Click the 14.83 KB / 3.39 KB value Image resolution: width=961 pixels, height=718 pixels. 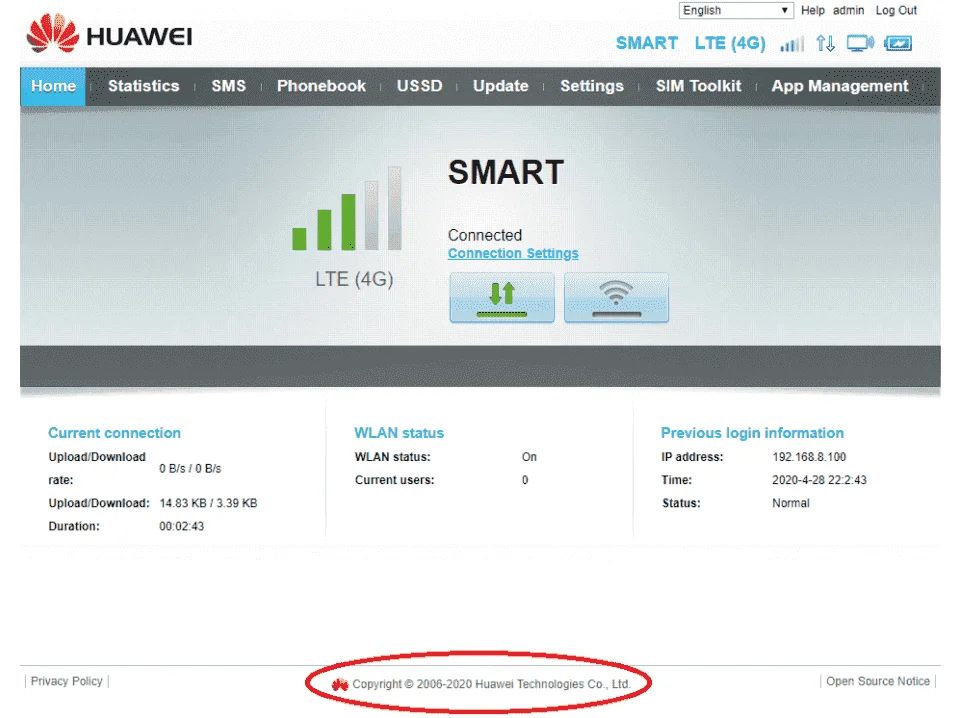(208, 504)
